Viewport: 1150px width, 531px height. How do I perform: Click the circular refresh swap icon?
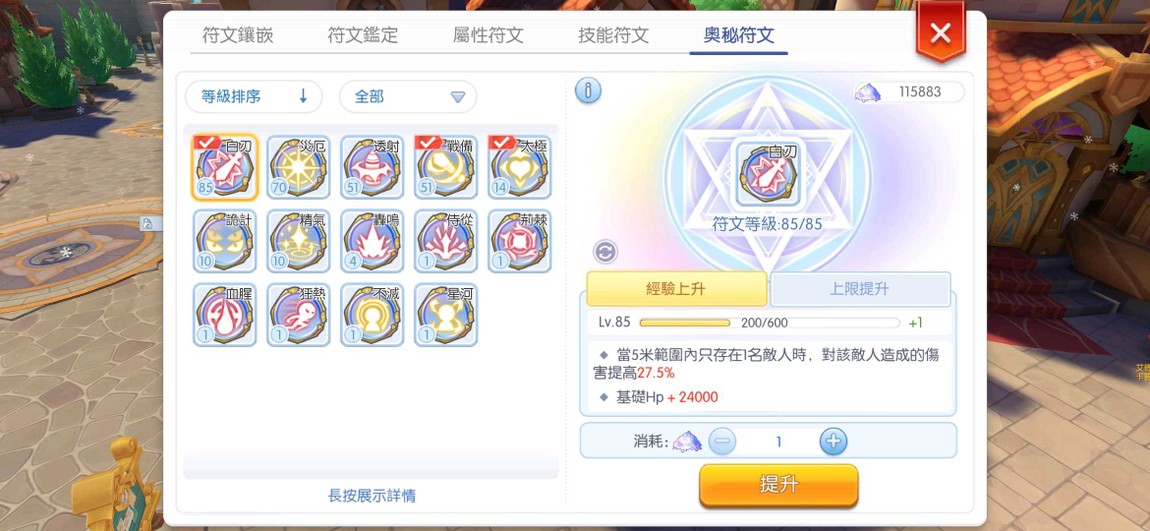(605, 252)
